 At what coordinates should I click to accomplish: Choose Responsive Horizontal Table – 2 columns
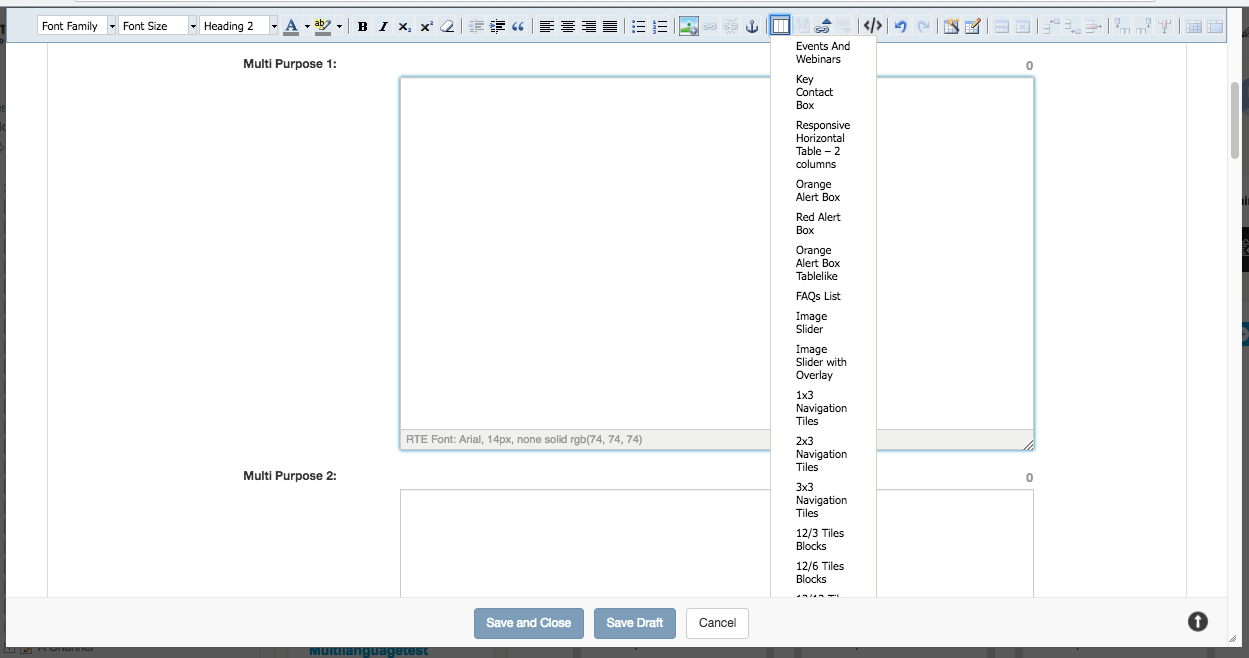point(823,145)
